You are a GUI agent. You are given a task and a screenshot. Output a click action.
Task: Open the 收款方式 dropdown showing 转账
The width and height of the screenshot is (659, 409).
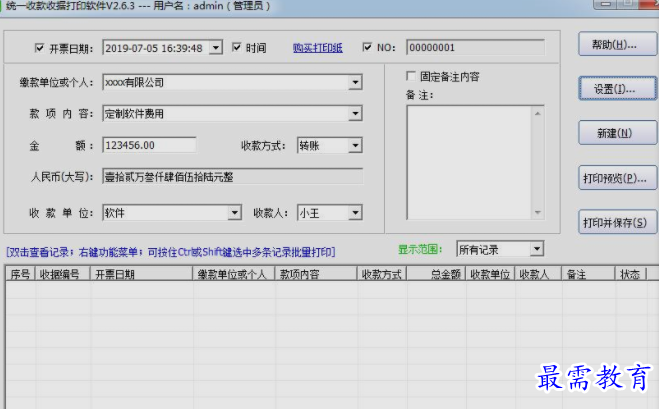click(x=355, y=145)
